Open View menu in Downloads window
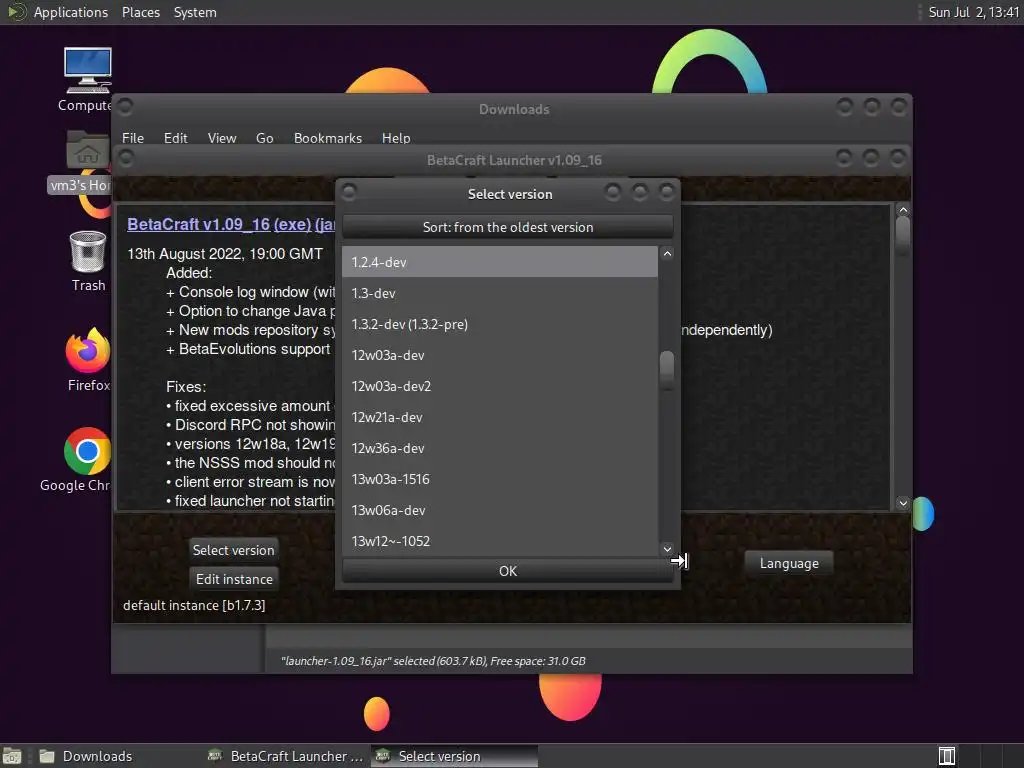 tap(222, 138)
